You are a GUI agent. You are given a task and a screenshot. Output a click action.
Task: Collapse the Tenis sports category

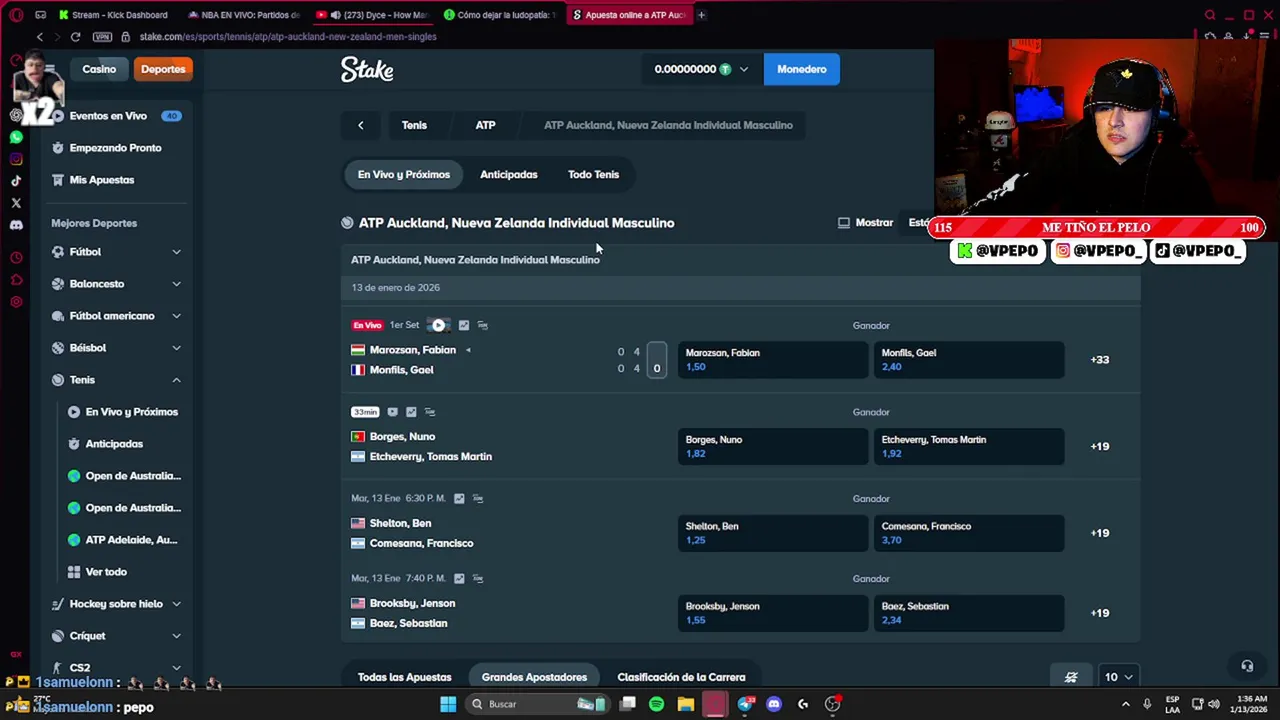[x=176, y=380]
